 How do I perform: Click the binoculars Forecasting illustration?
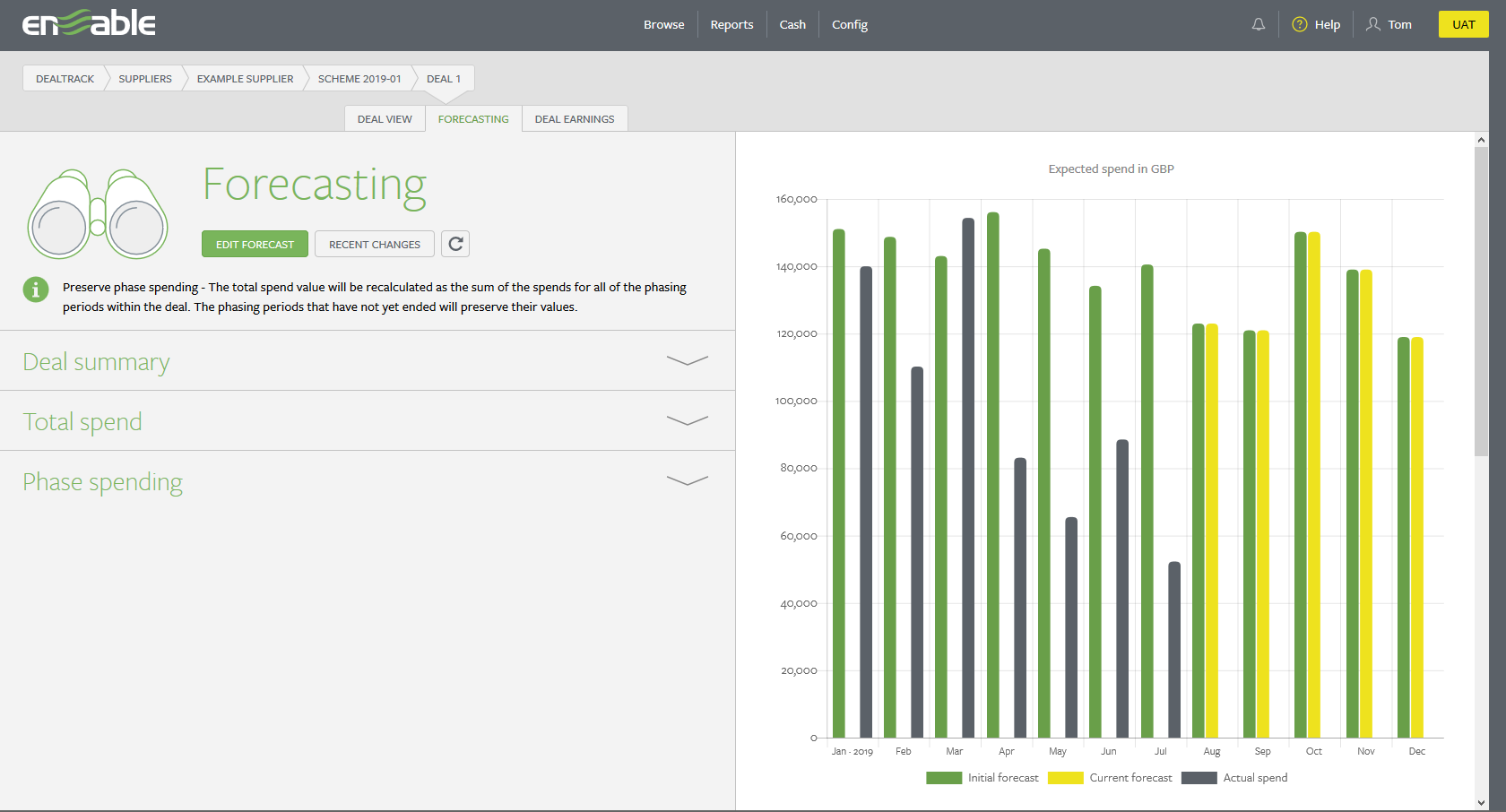tap(97, 213)
